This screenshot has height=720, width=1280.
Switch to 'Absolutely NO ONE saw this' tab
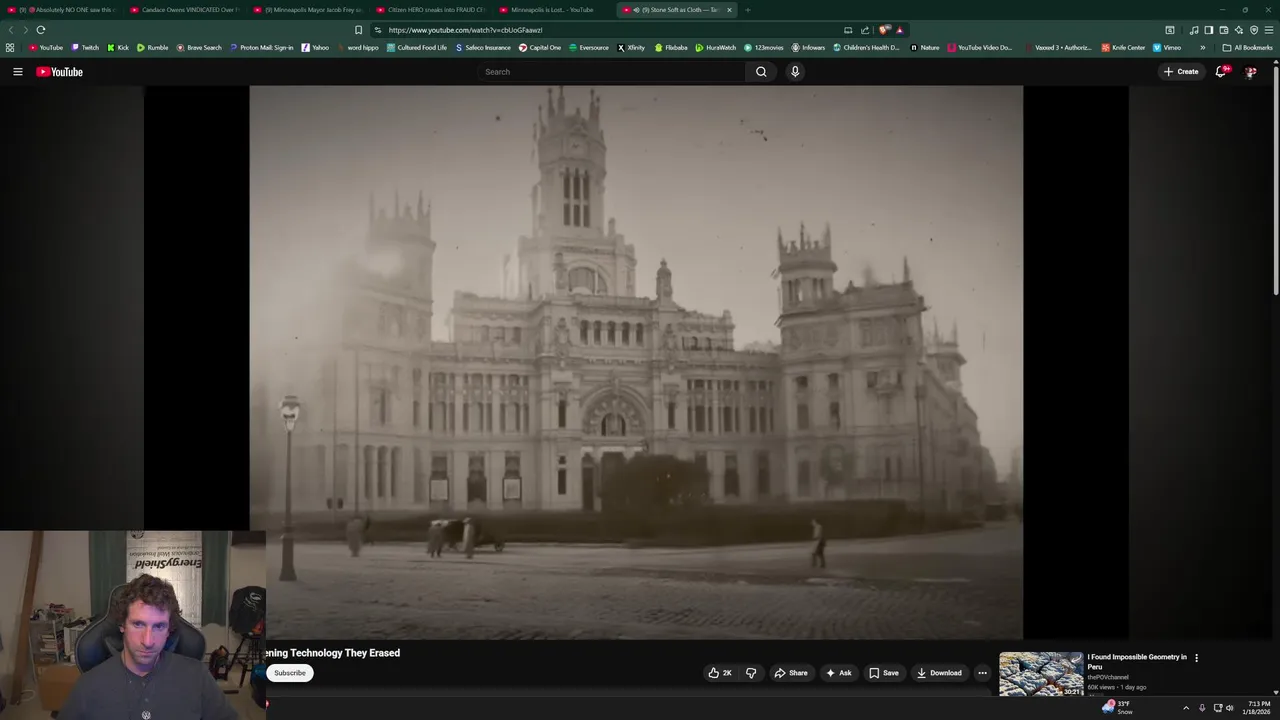(62, 10)
